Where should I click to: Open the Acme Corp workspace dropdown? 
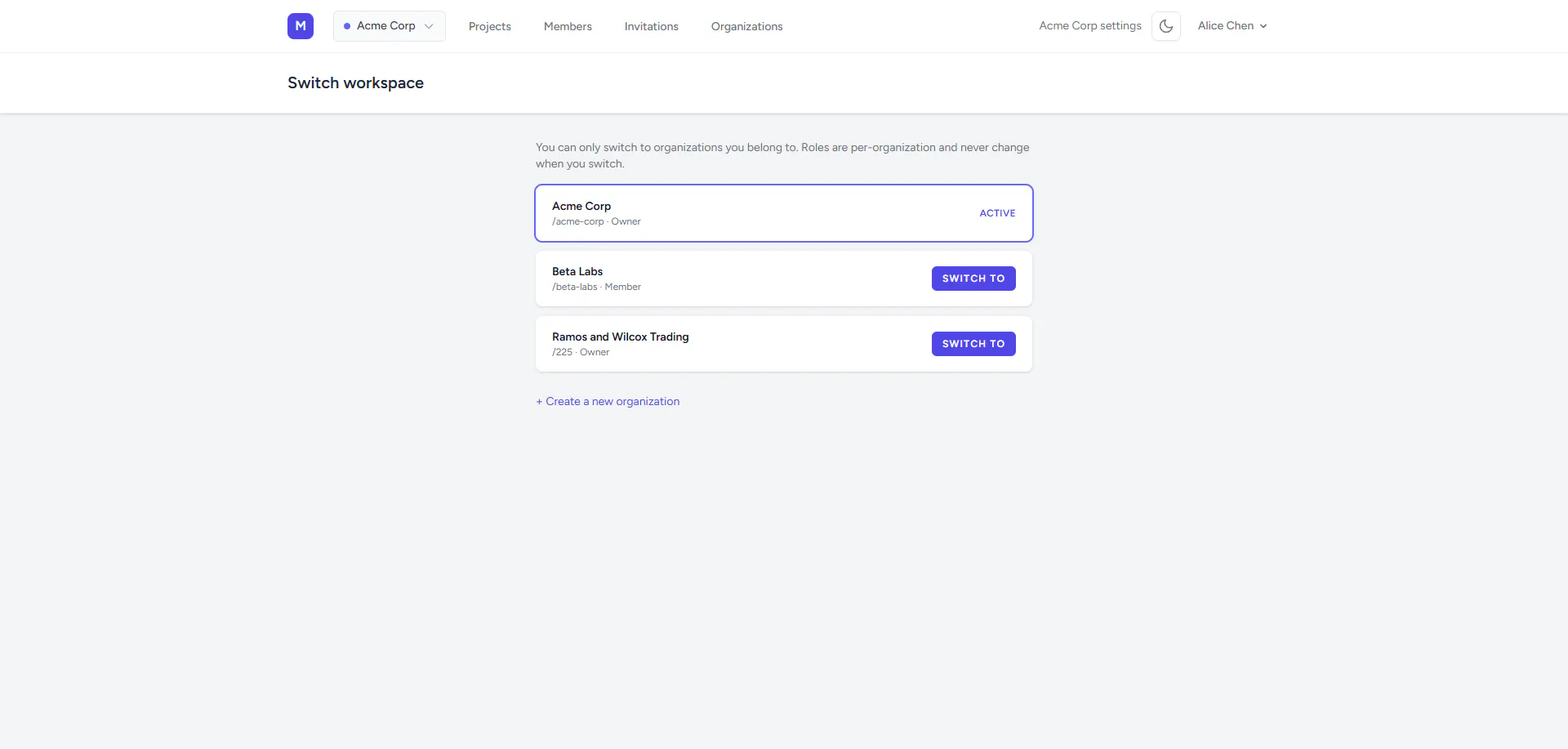point(389,26)
